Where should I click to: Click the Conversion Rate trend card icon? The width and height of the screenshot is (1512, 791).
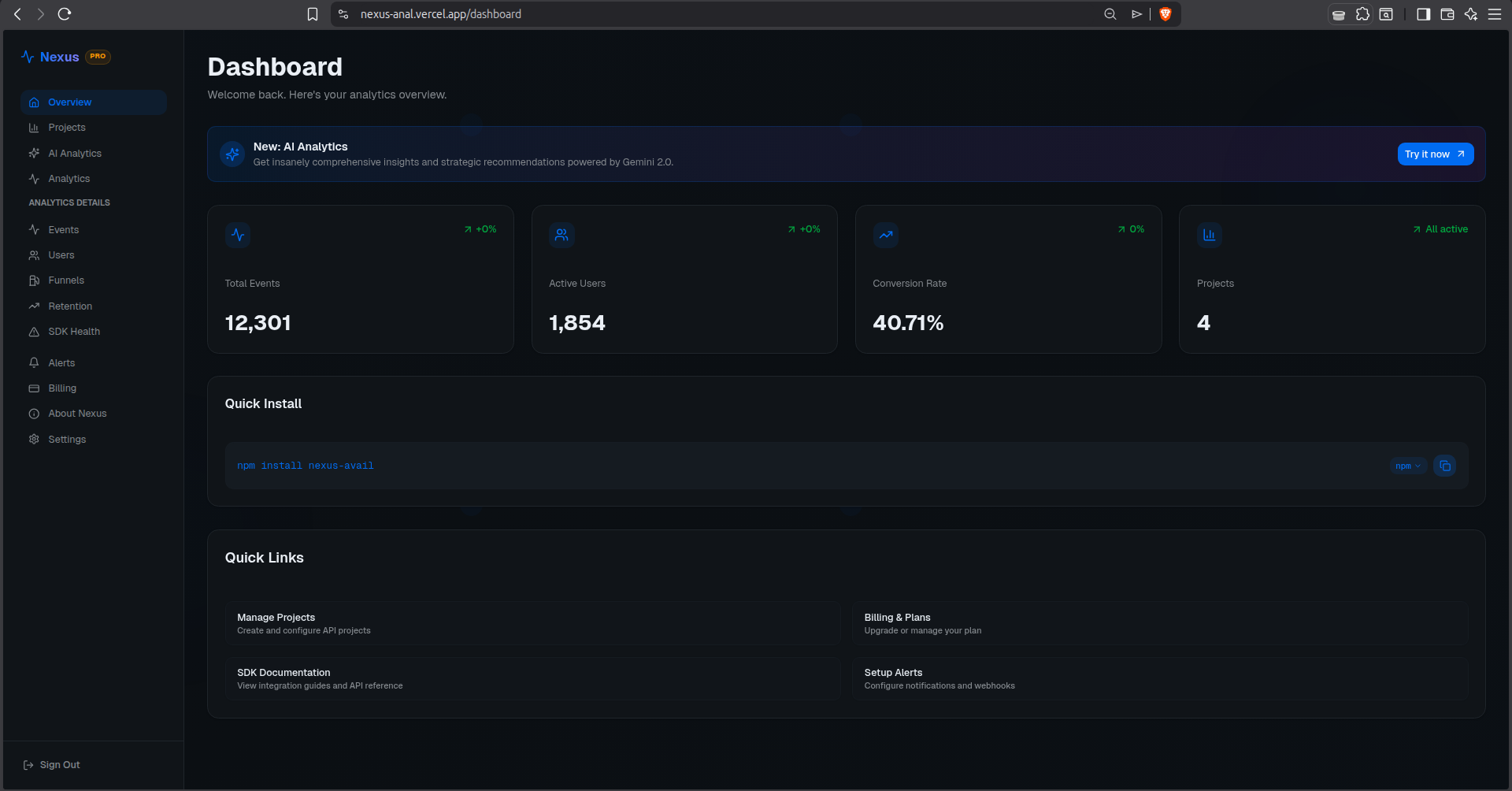coord(886,235)
